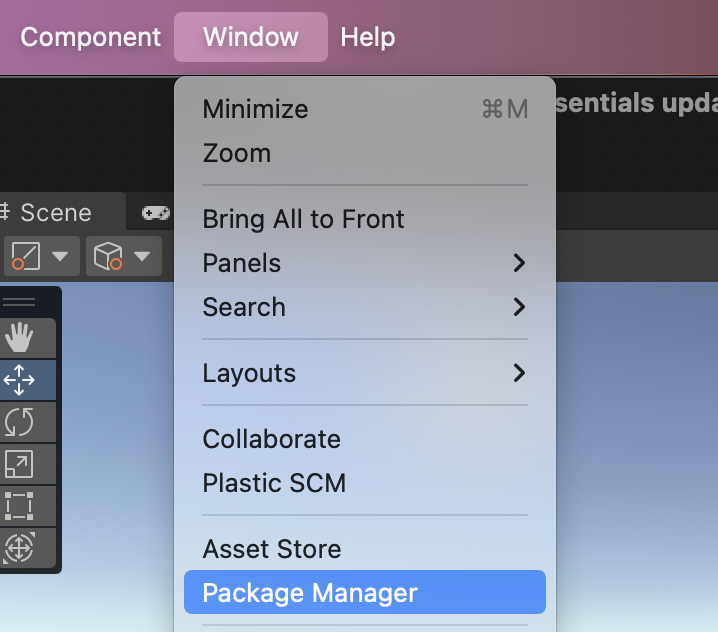Click the cube gizmo icon in Scene toolbar
This screenshot has width=718, height=632.
107,256
